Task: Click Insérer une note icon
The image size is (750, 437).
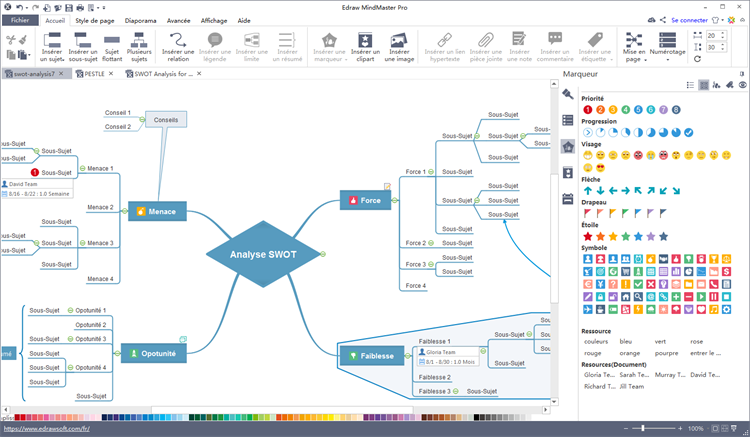Action: pos(519,40)
